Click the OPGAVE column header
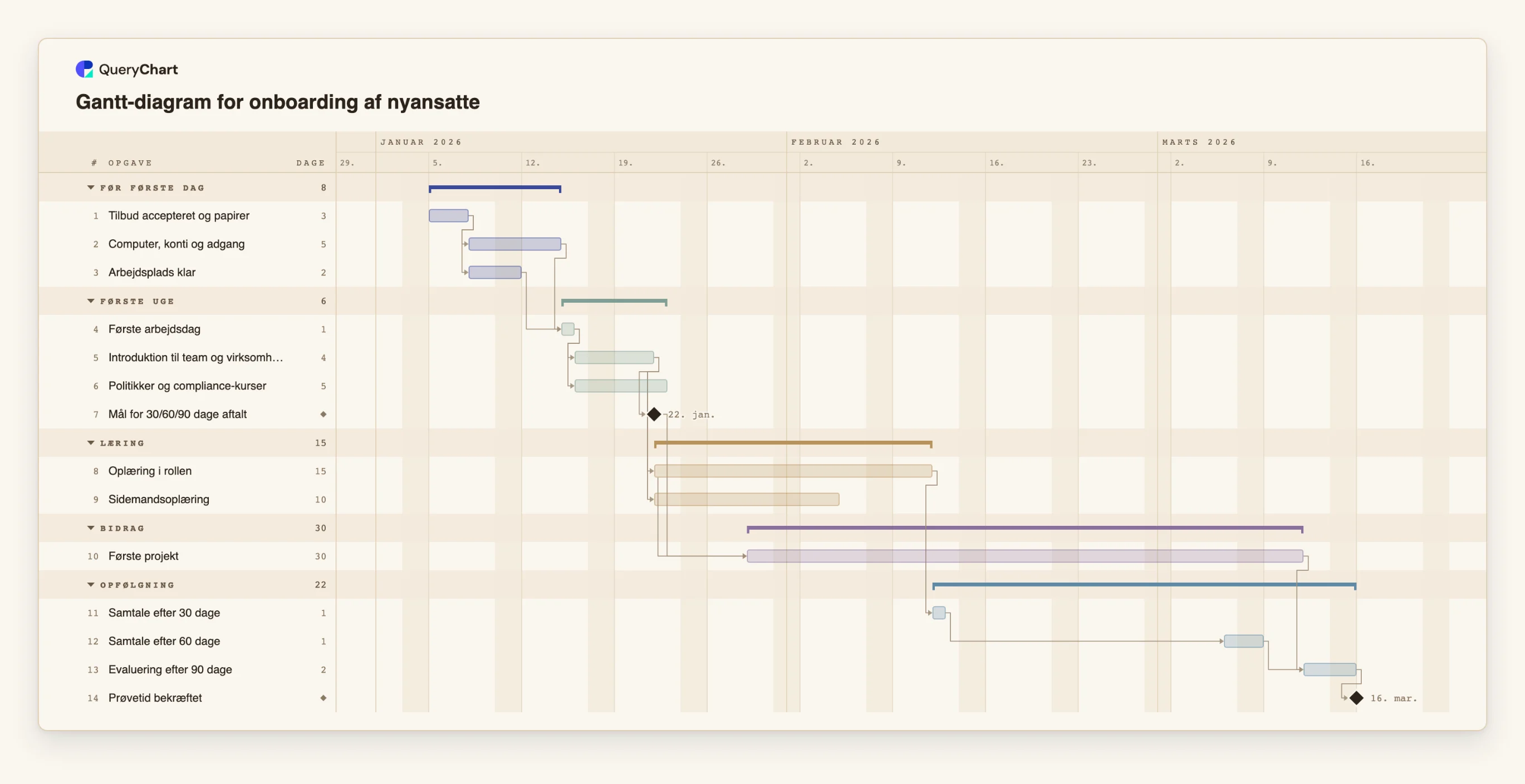 [130, 162]
